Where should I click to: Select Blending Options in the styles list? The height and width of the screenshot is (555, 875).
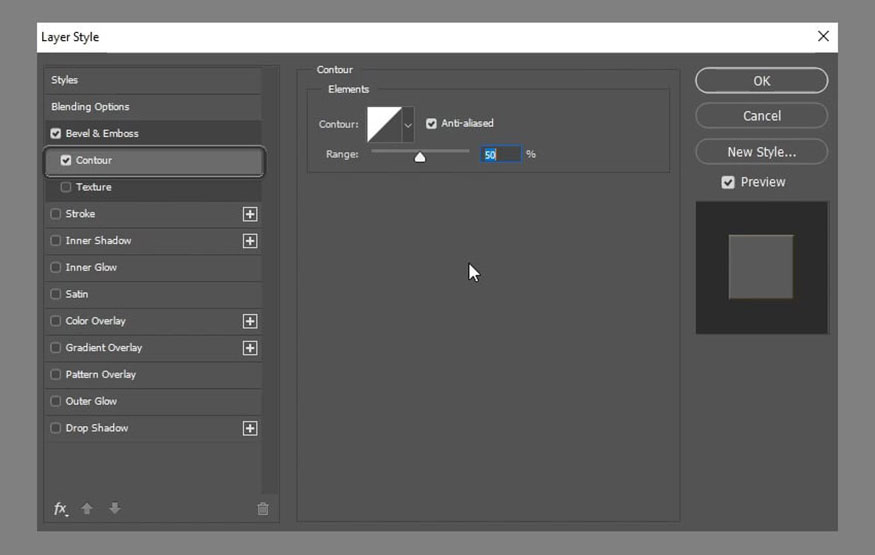point(90,107)
